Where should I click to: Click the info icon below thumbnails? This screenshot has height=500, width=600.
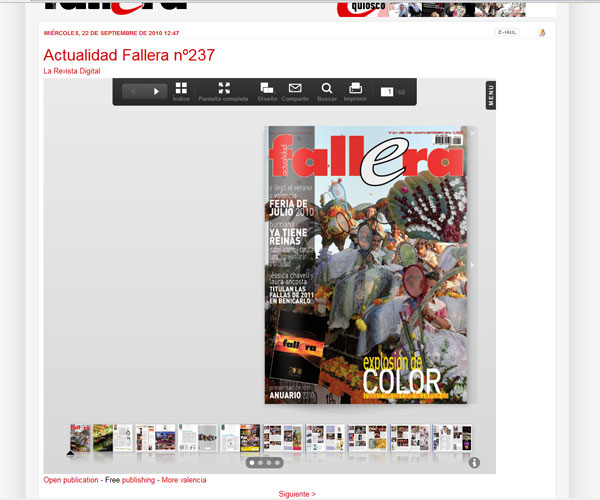point(474,462)
